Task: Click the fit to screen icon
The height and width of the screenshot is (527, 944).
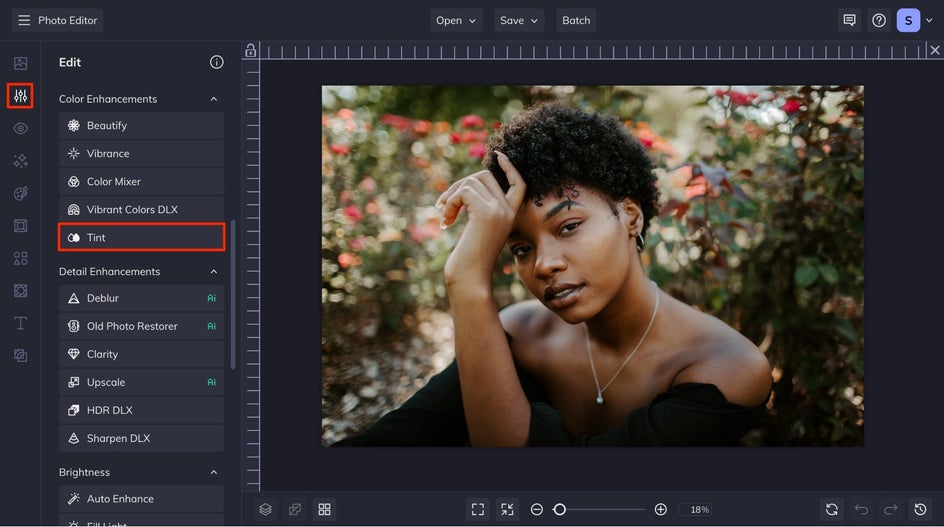Action: pyautogui.click(x=478, y=510)
